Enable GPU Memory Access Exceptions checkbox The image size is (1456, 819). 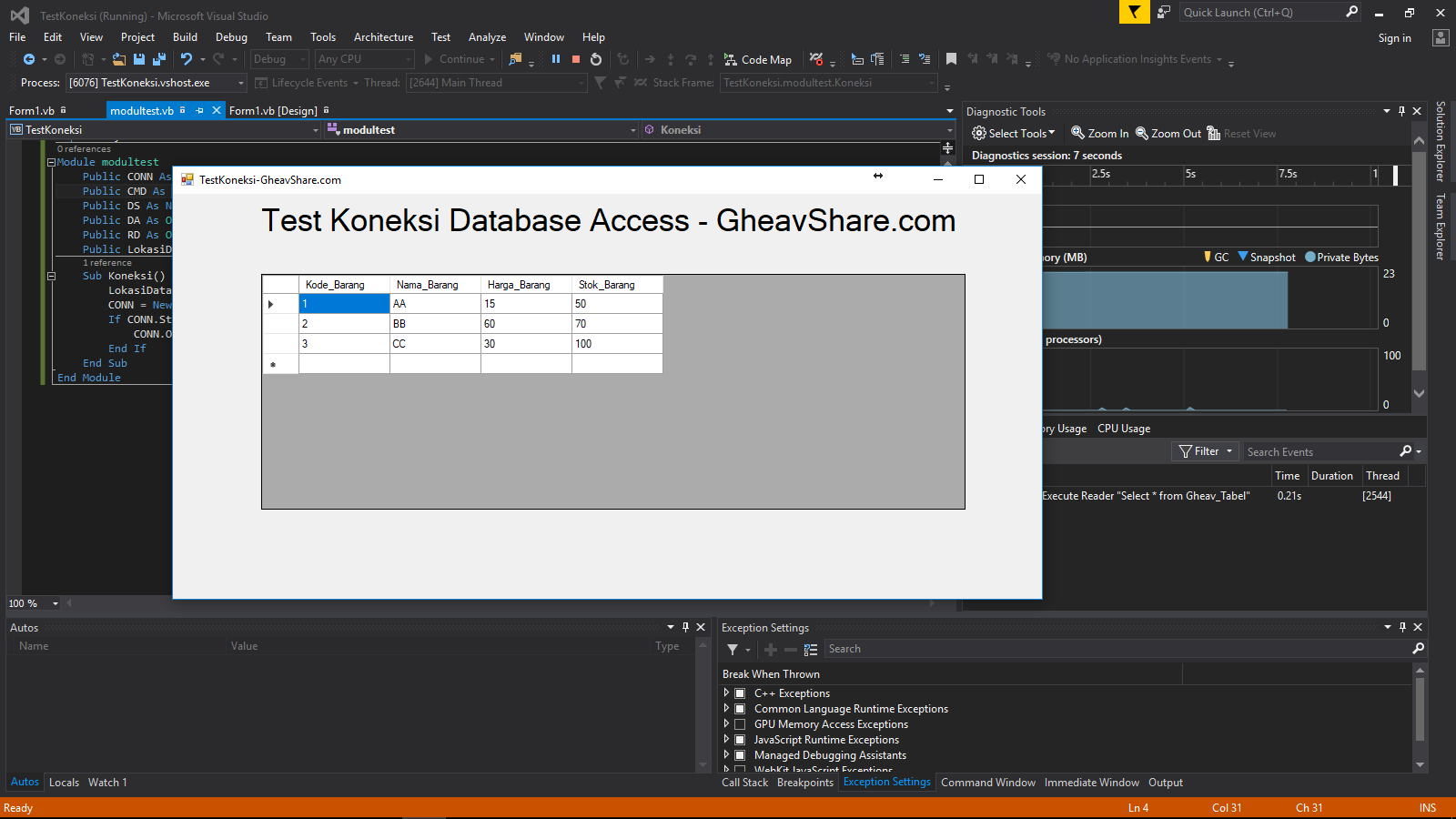point(739,724)
